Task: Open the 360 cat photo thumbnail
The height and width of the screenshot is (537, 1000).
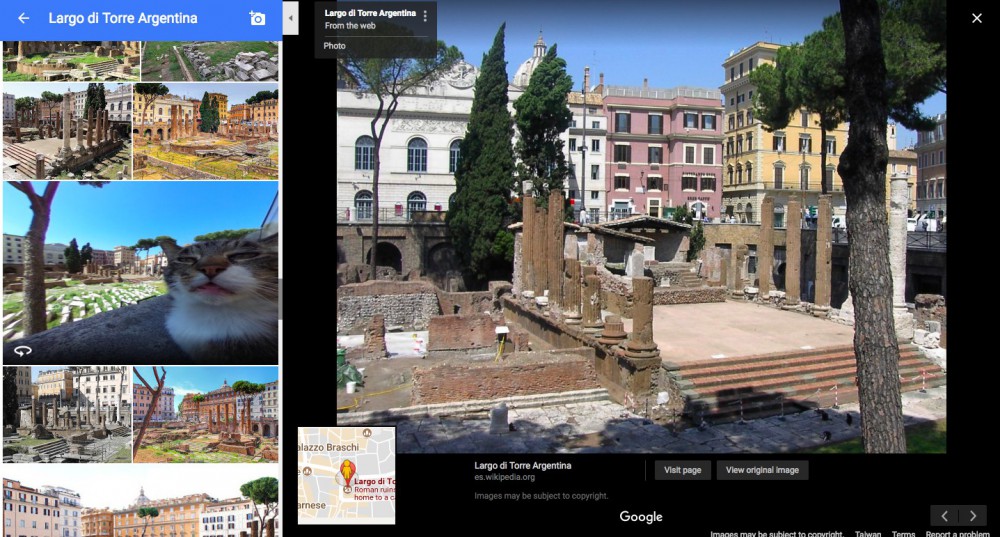Action: [x=140, y=273]
